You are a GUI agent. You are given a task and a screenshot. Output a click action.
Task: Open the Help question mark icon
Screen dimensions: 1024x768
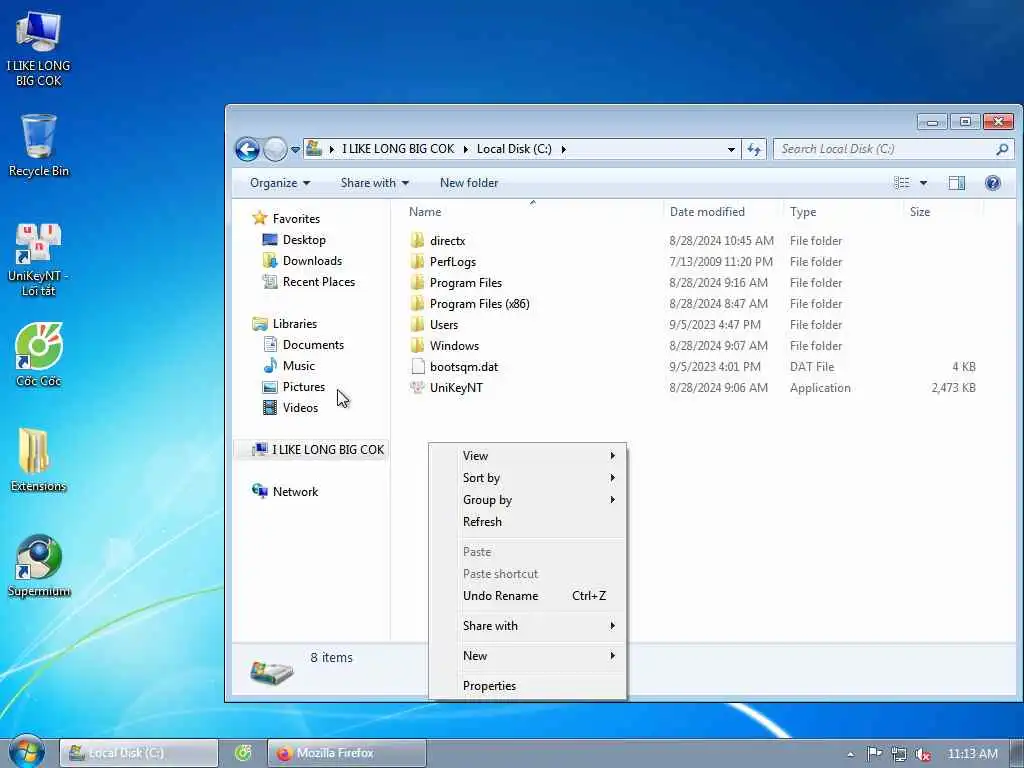pos(993,183)
